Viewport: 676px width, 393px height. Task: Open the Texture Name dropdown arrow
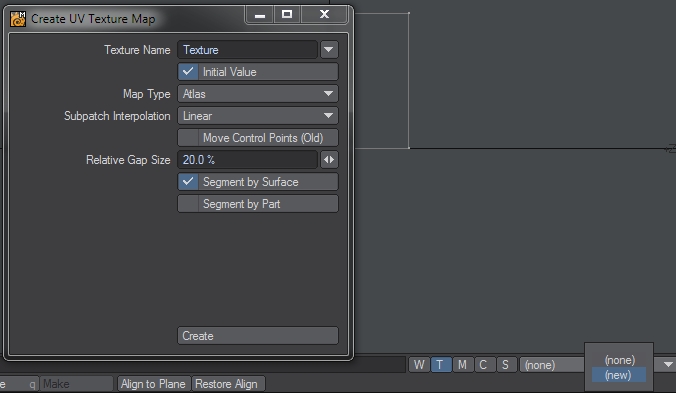(x=329, y=50)
